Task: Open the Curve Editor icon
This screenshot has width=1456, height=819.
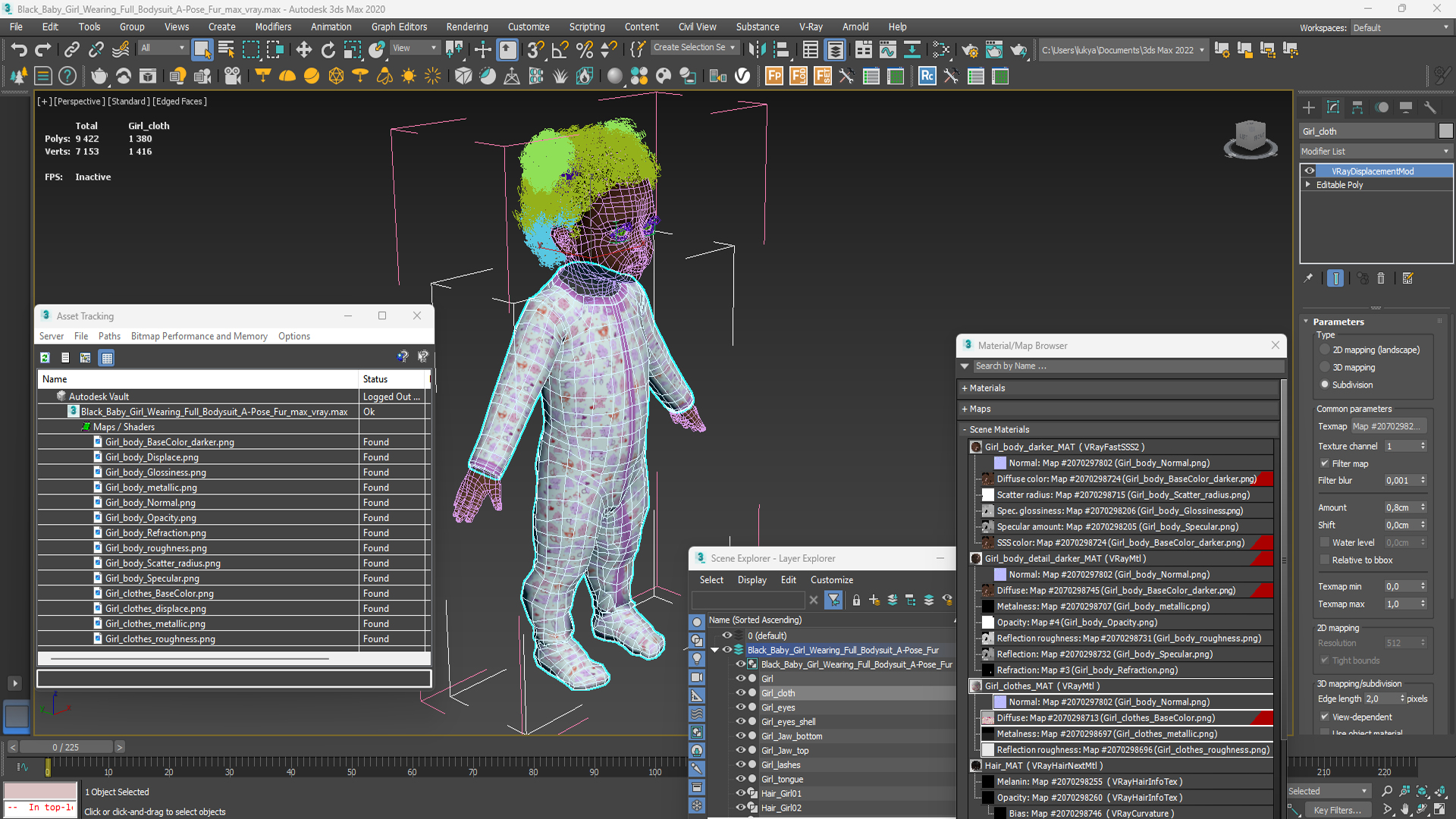Action: [x=887, y=50]
